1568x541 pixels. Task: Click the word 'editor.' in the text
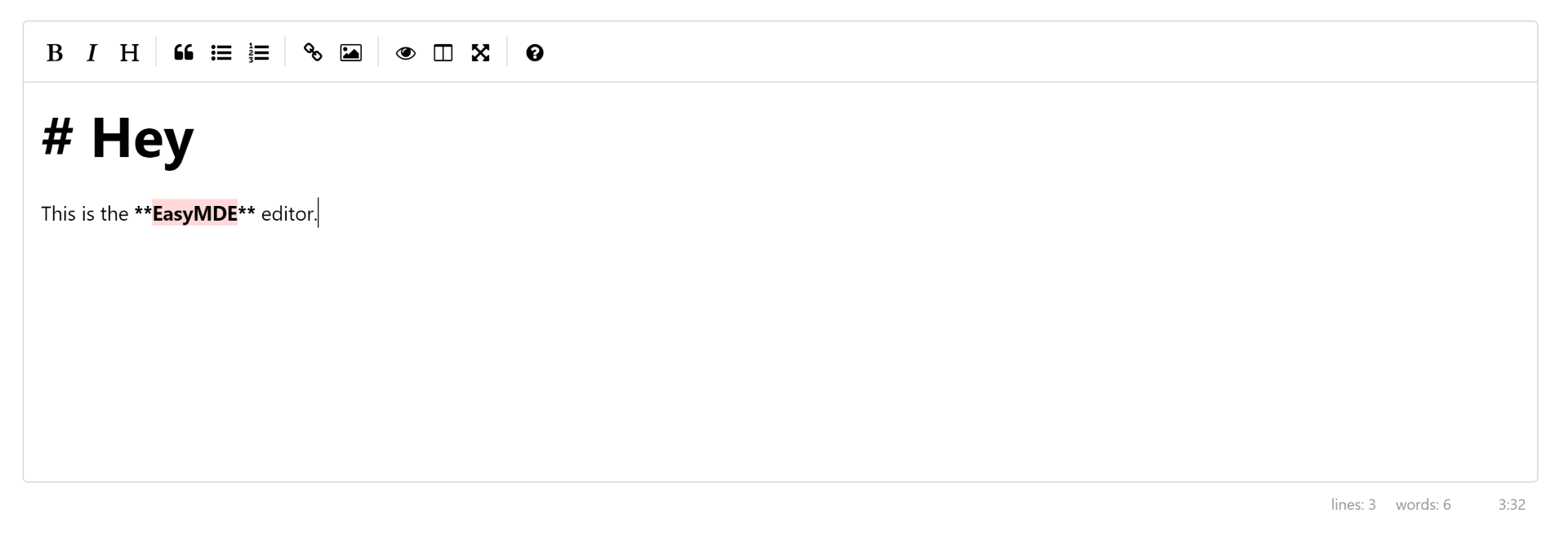point(288,214)
